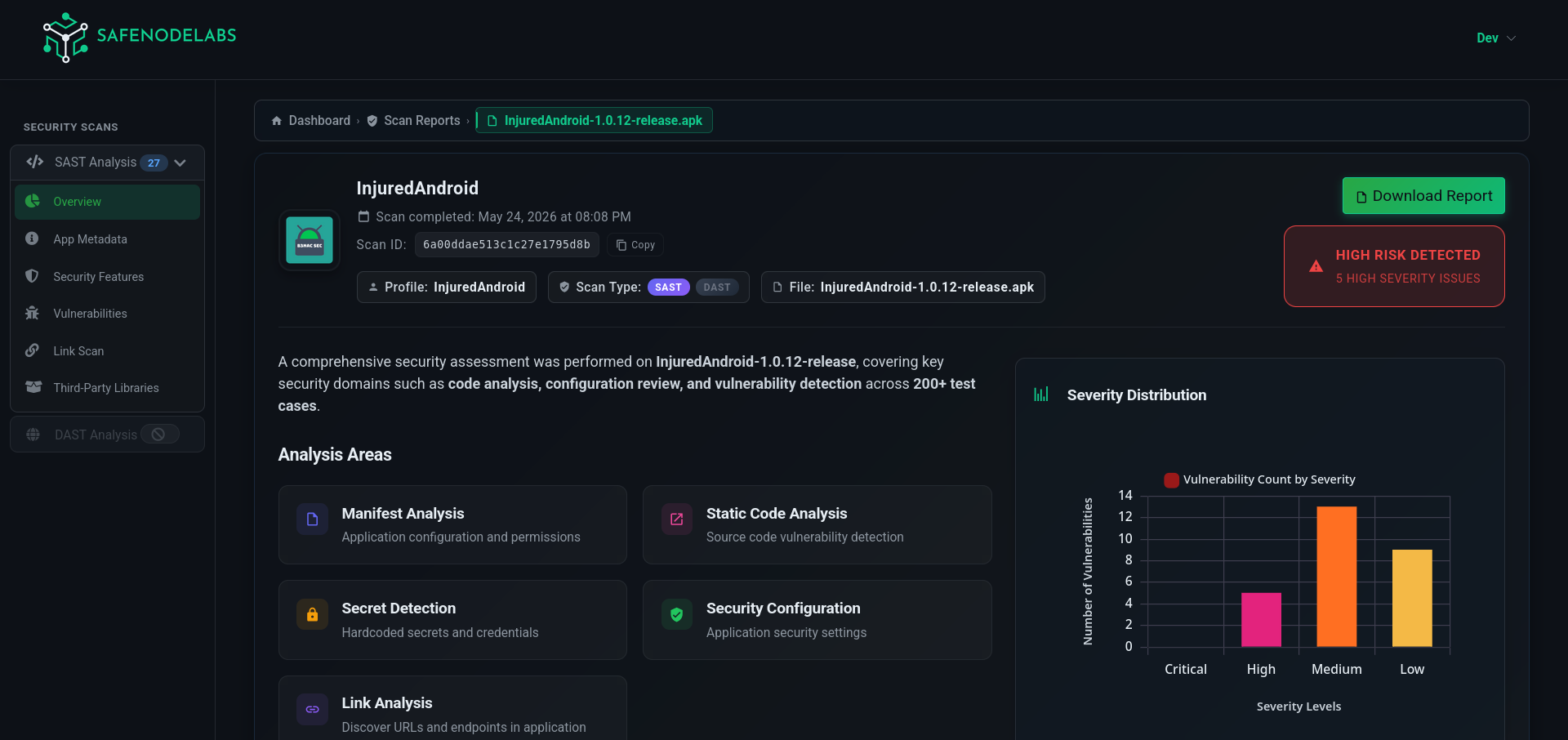Copy the Scan ID
The width and height of the screenshot is (1568, 740).
(635, 245)
